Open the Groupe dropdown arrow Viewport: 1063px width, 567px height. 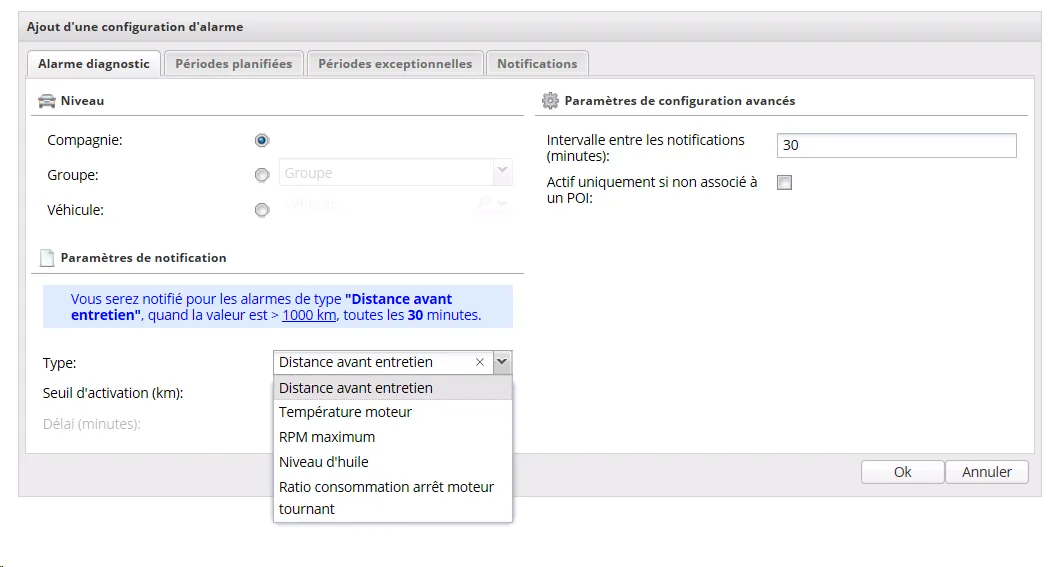(502, 172)
